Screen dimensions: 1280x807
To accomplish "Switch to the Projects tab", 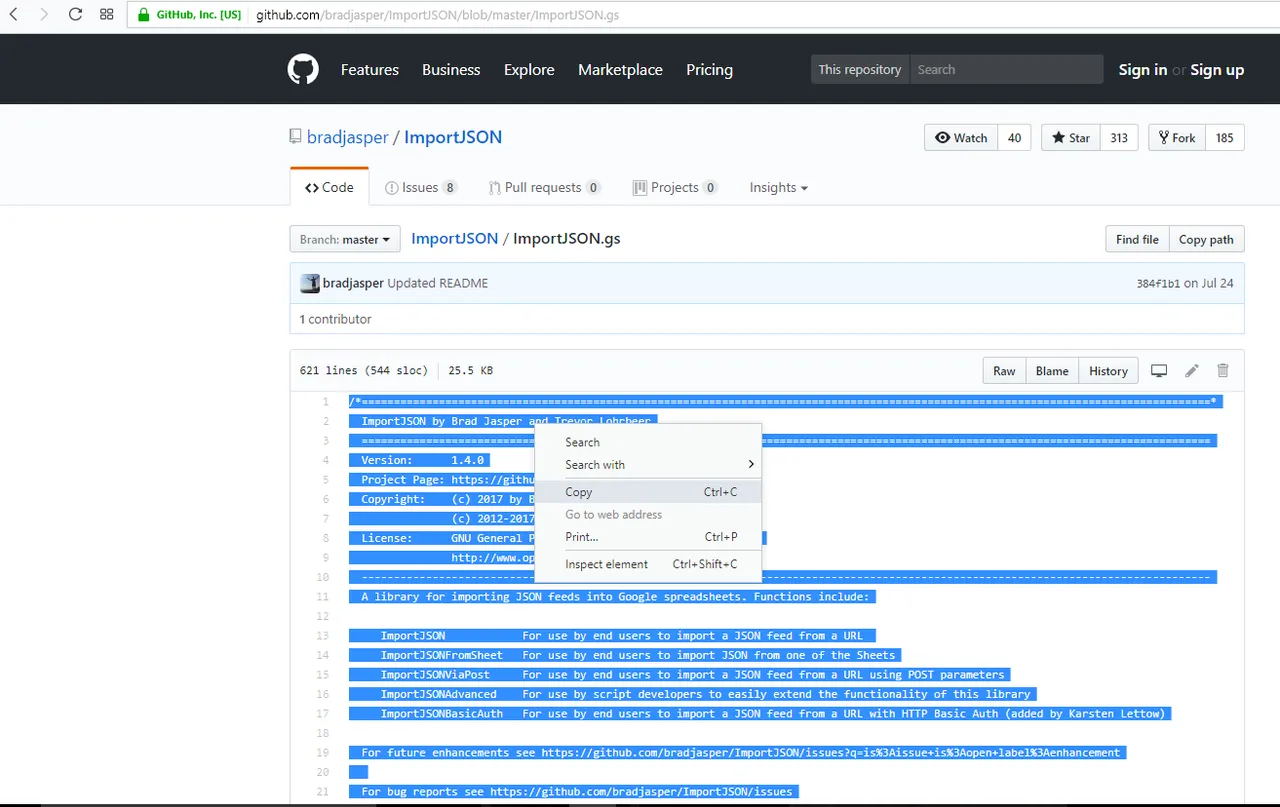I will [x=675, y=187].
